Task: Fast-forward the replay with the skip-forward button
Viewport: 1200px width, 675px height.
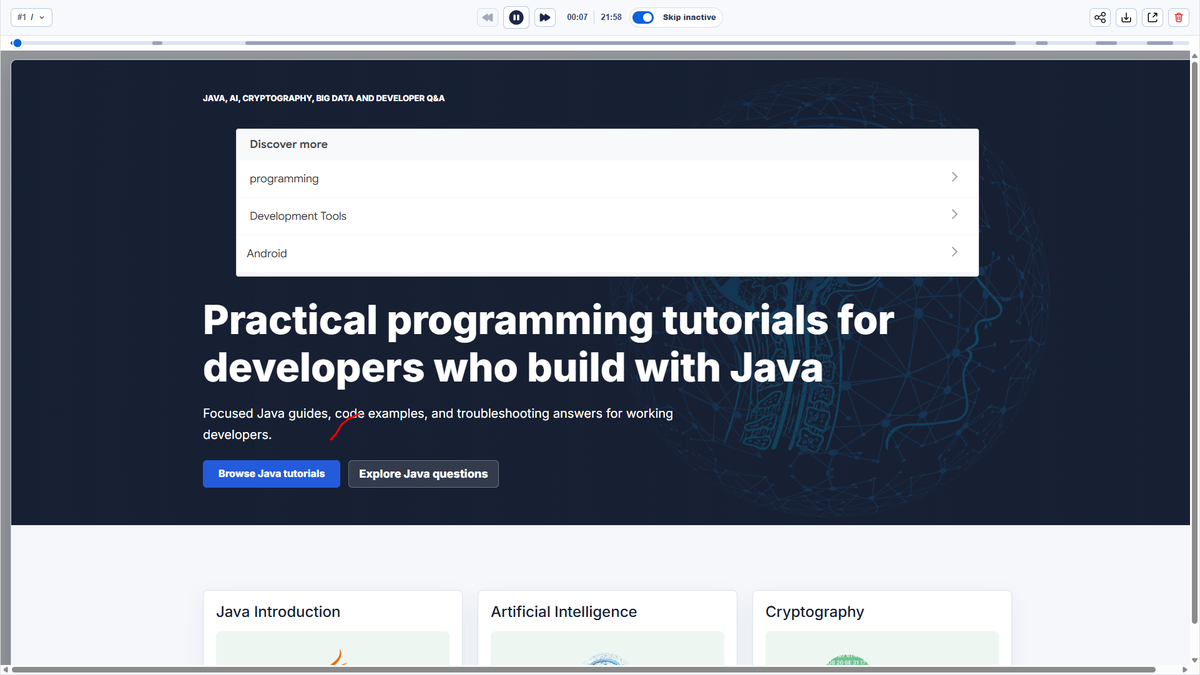Action: pyautogui.click(x=544, y=17)
